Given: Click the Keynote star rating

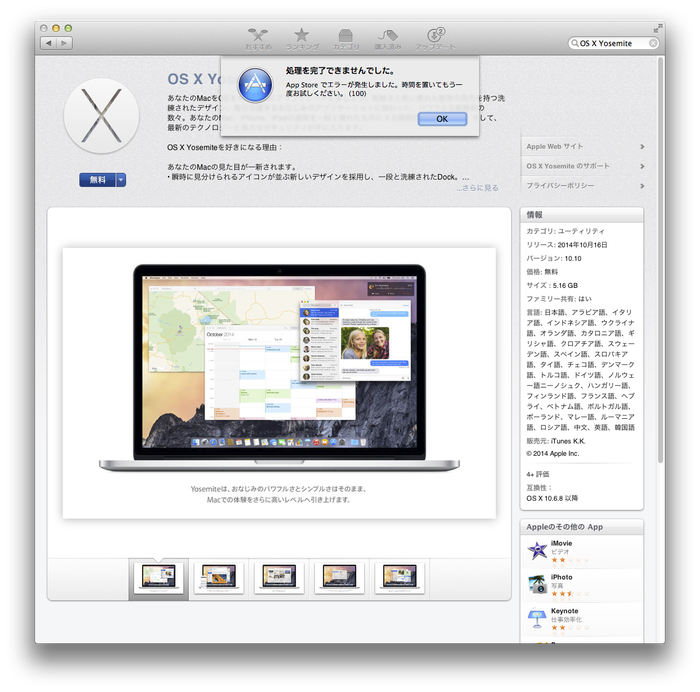Looking at the screenshot, I should [x=570, y=628].
